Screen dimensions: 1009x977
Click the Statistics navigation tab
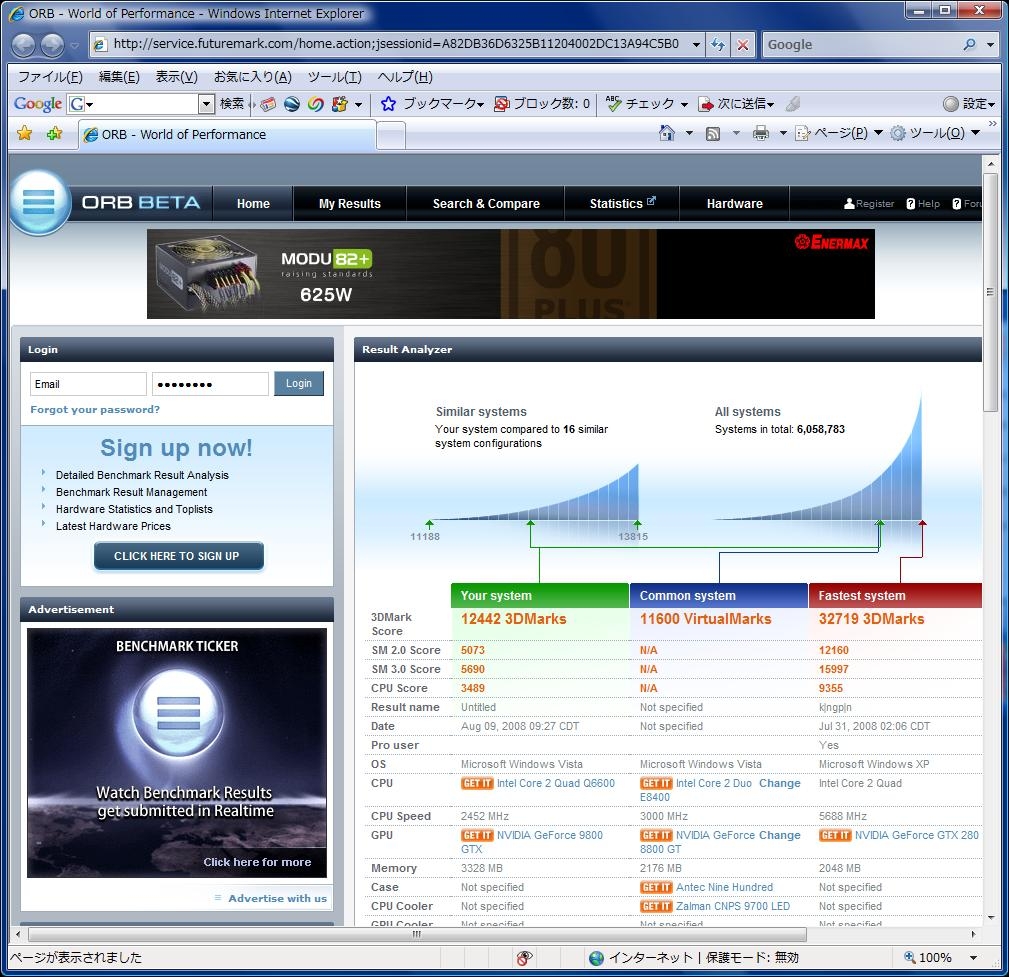622,203
